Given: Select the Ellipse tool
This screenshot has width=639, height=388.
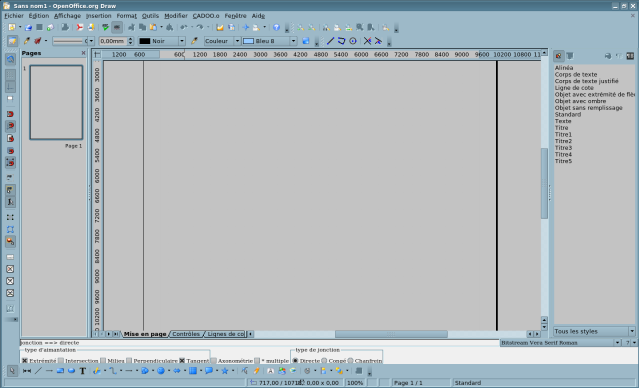Looking at the screenshot, I should (x=71, y=371).
